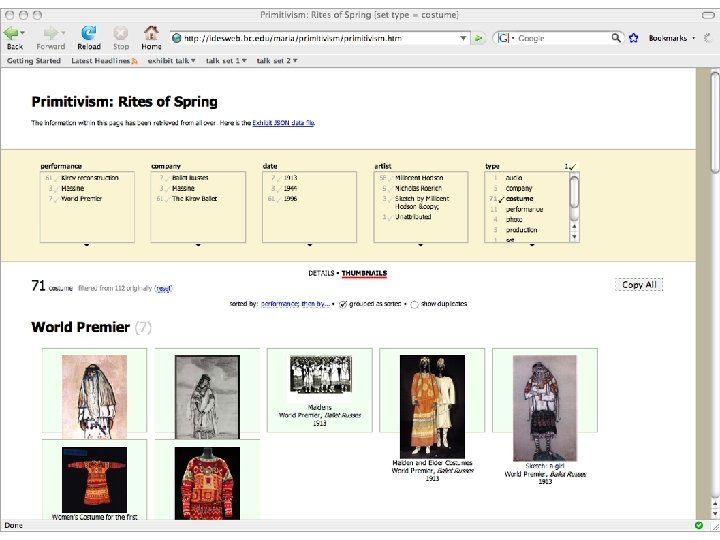Click the Home house icon
Viewport: 720px width, 540px height.
[151, 33]
